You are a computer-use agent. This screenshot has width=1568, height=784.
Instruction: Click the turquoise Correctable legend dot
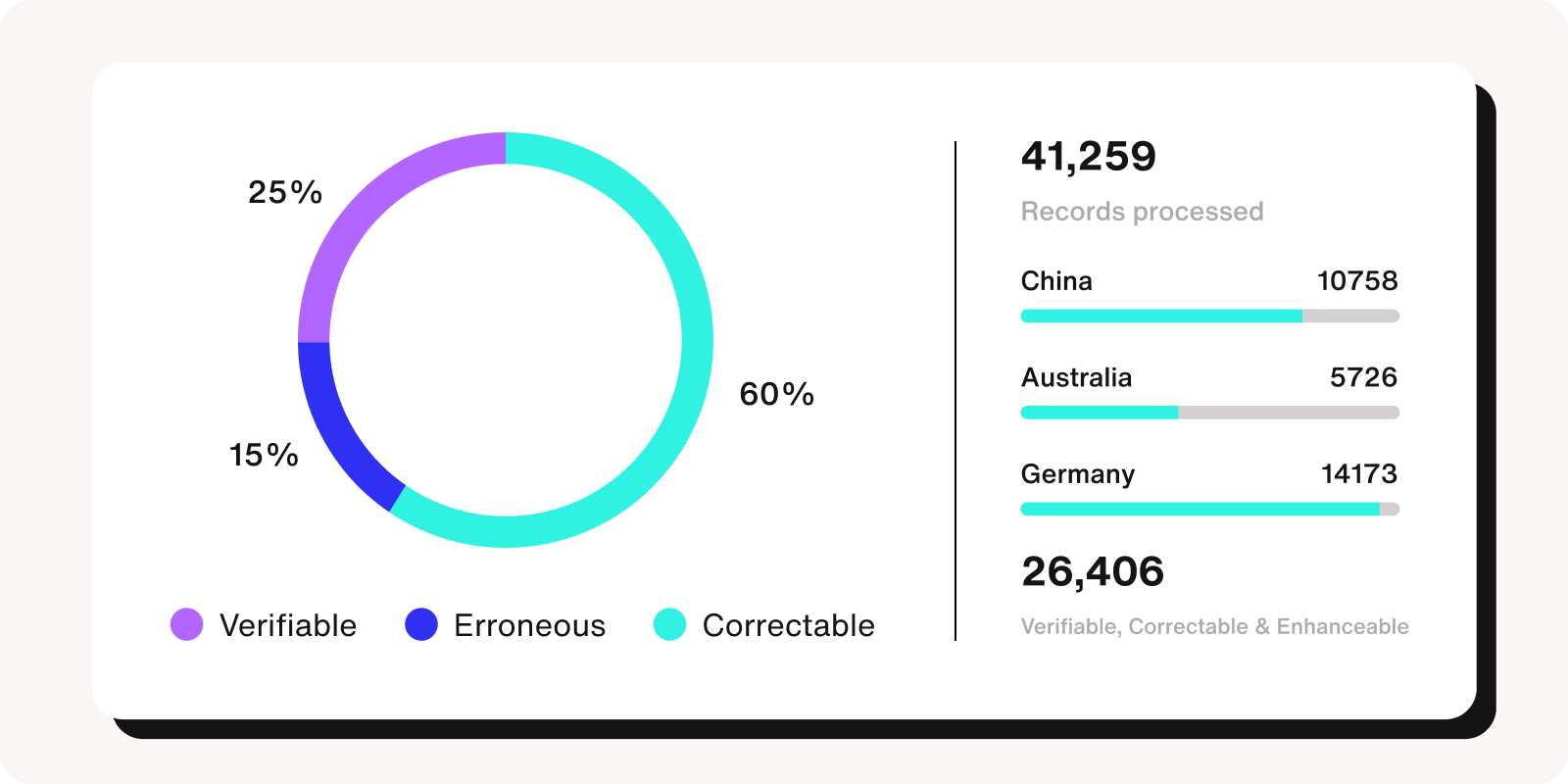point(669,624)
